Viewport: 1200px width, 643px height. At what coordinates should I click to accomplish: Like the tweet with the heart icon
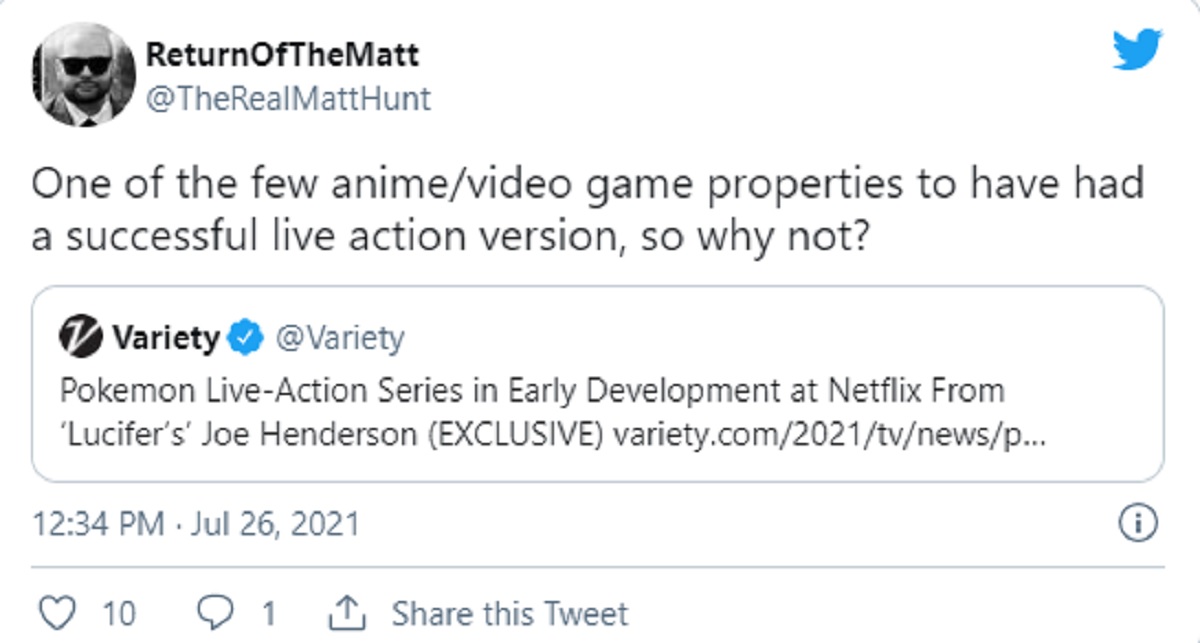click(x=57, y=612)
